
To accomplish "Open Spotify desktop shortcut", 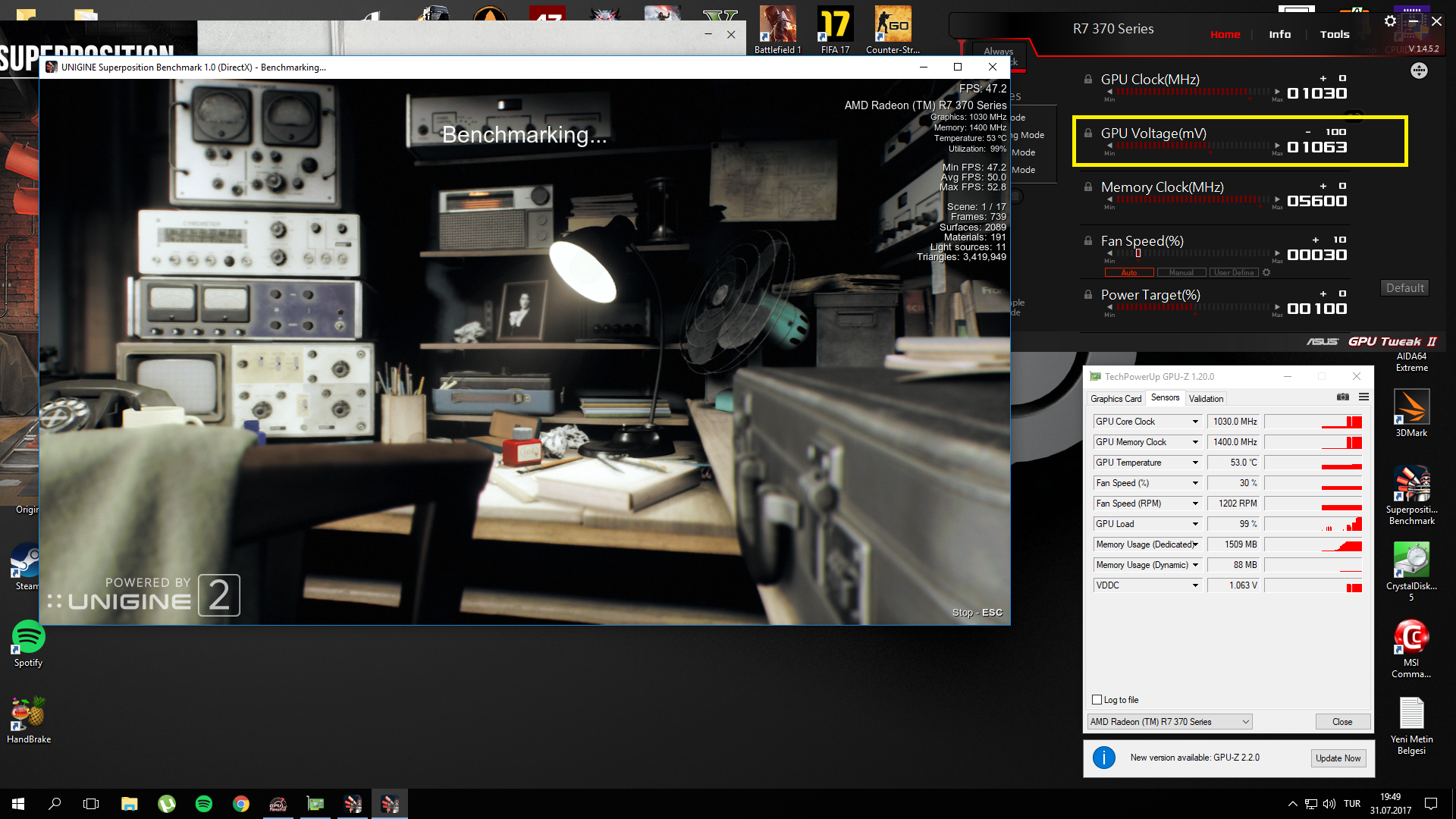I will tap(28, 644).
